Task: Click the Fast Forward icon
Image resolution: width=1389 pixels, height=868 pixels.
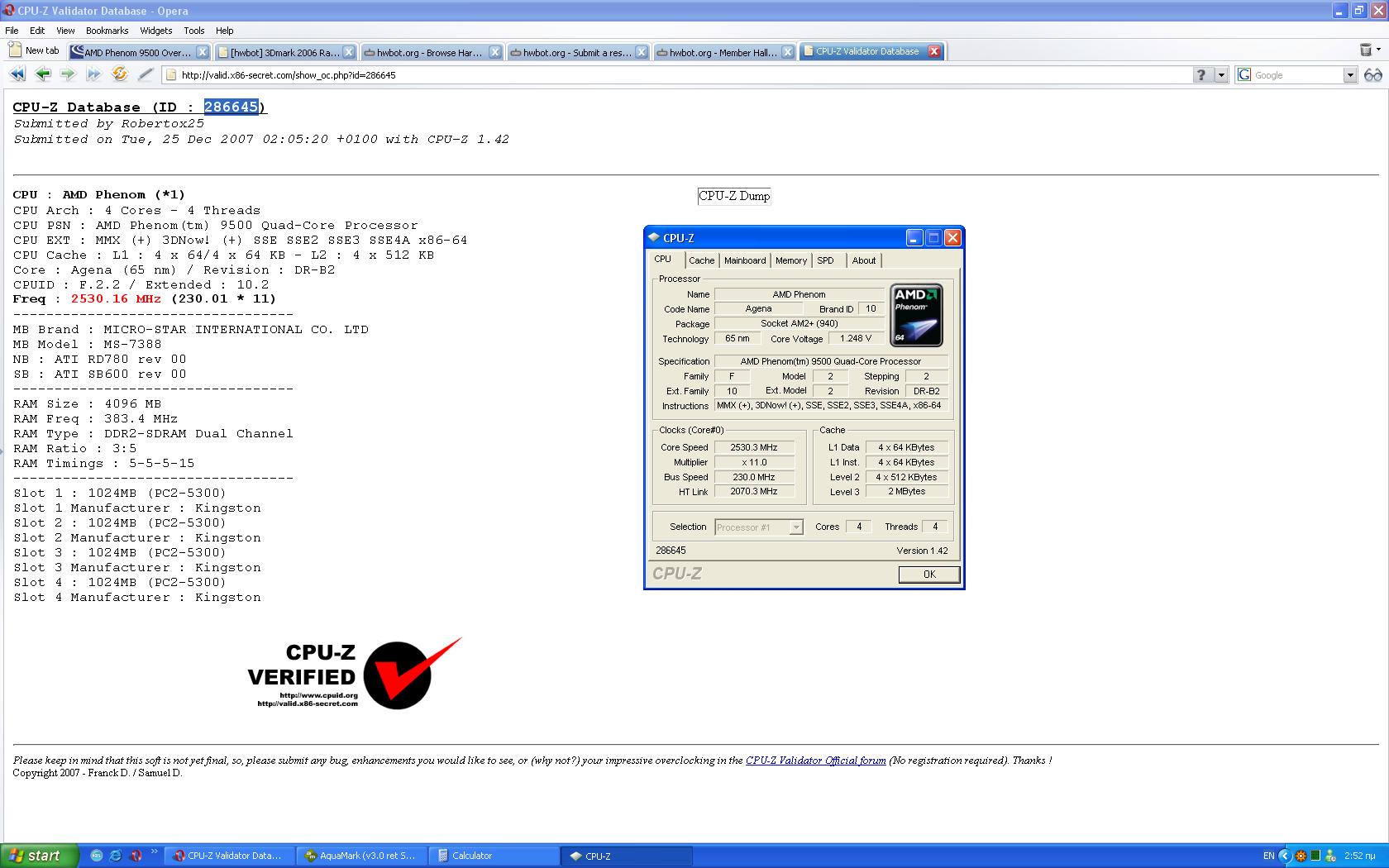Action: pos(93,74)
